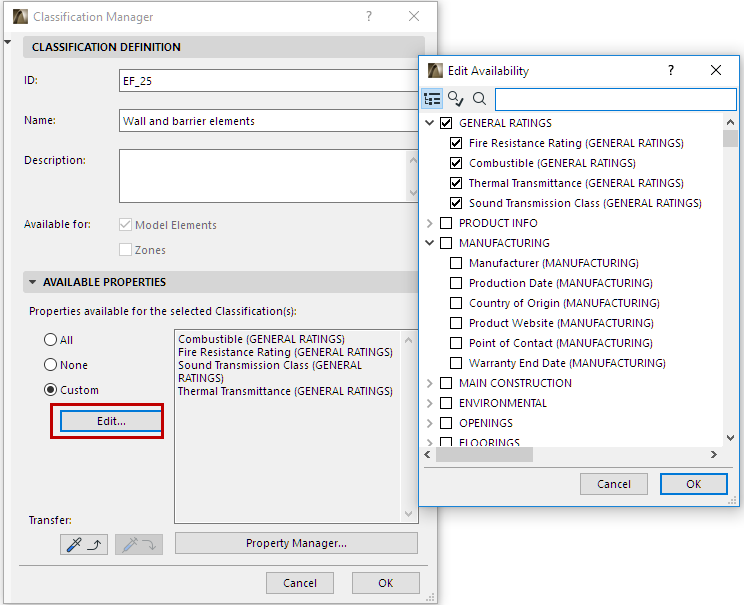Uncheck Thermal Transmittance checkbox
This screenshot has width=744, height=605.
456,183
